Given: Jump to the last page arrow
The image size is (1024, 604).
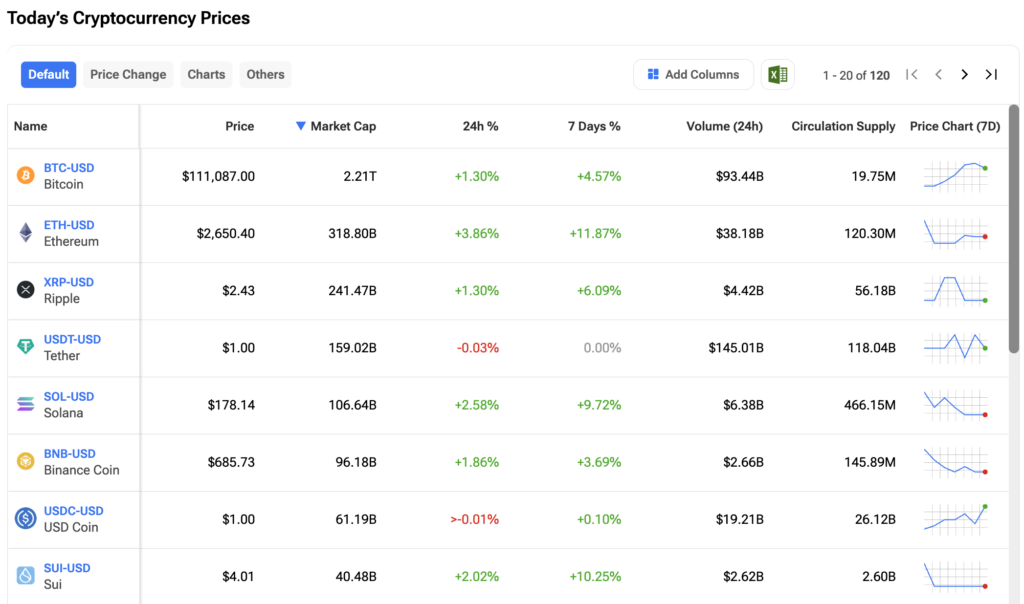Looking at the screenshot, I should pos(991,74).
